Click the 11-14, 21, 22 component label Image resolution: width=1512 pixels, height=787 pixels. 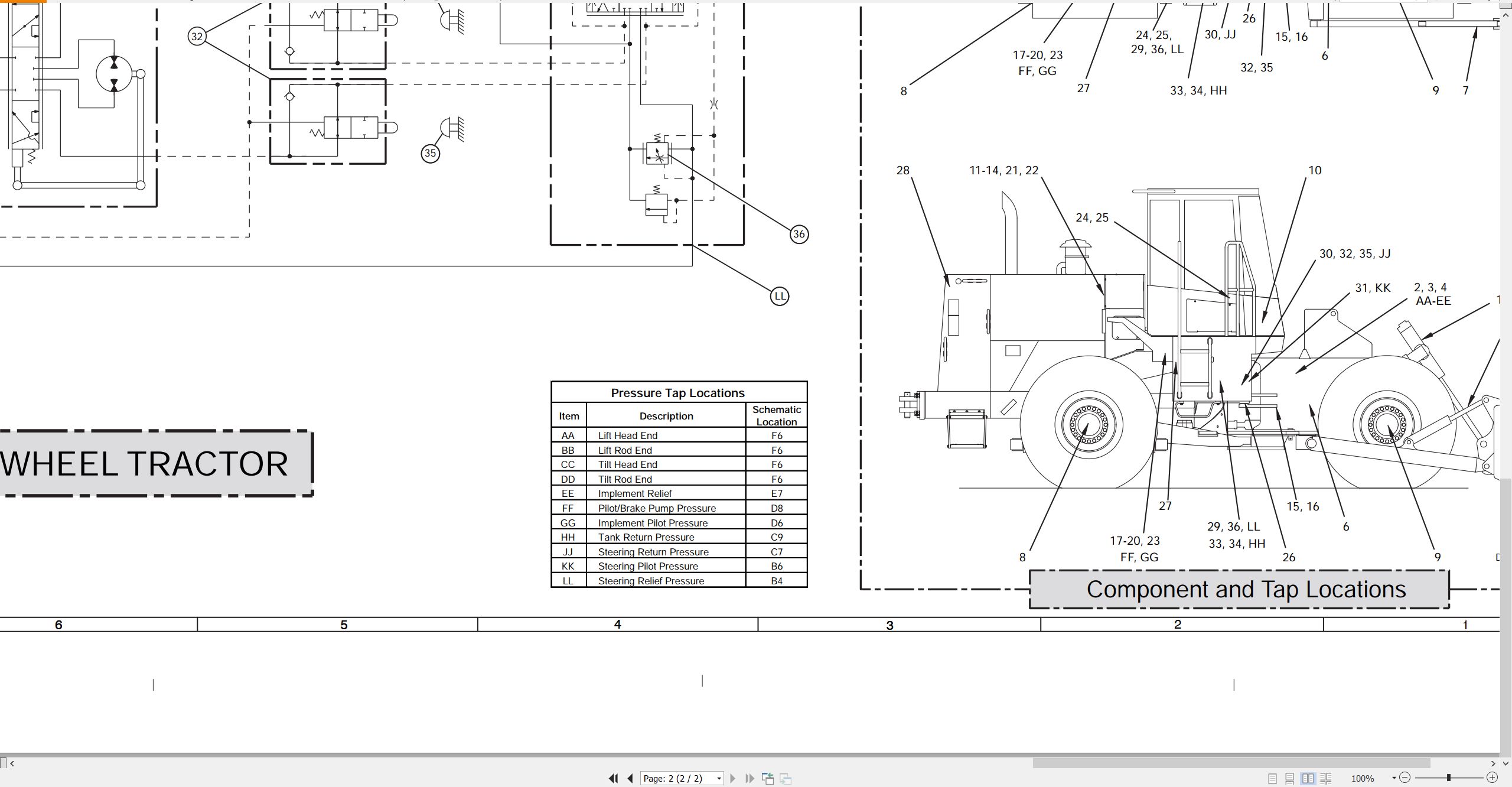(x=1003, y=170)
